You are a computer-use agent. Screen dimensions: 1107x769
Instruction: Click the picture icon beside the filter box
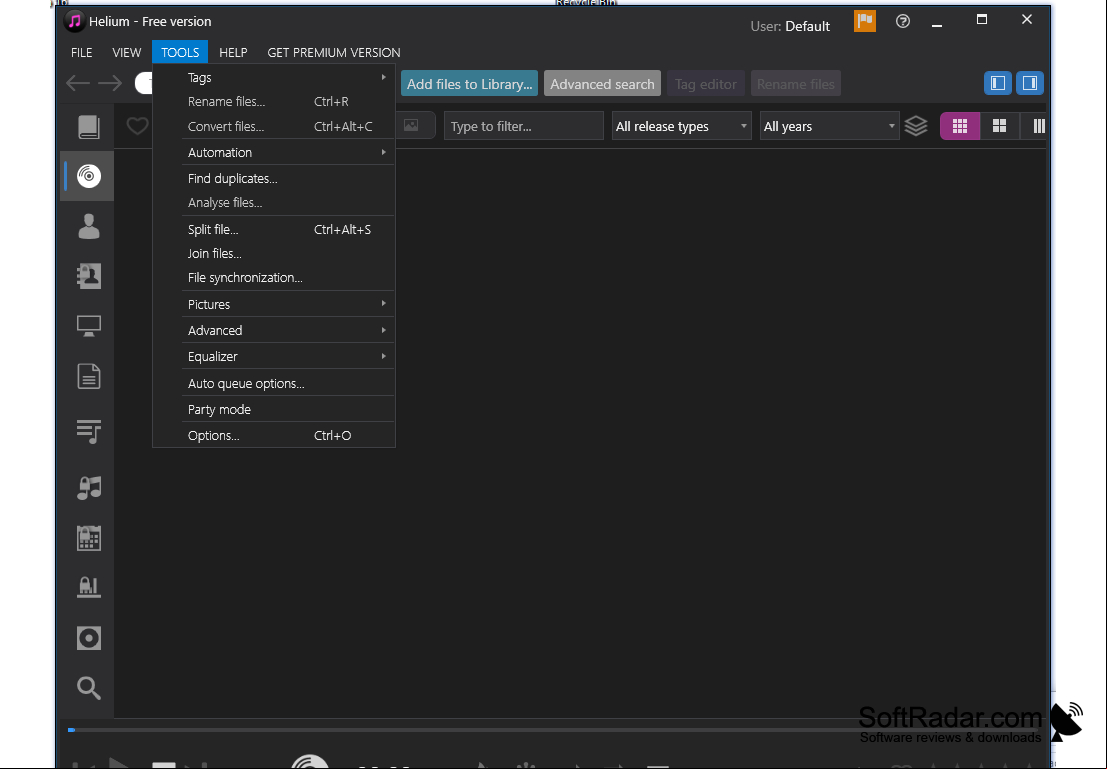coord(411,126)
